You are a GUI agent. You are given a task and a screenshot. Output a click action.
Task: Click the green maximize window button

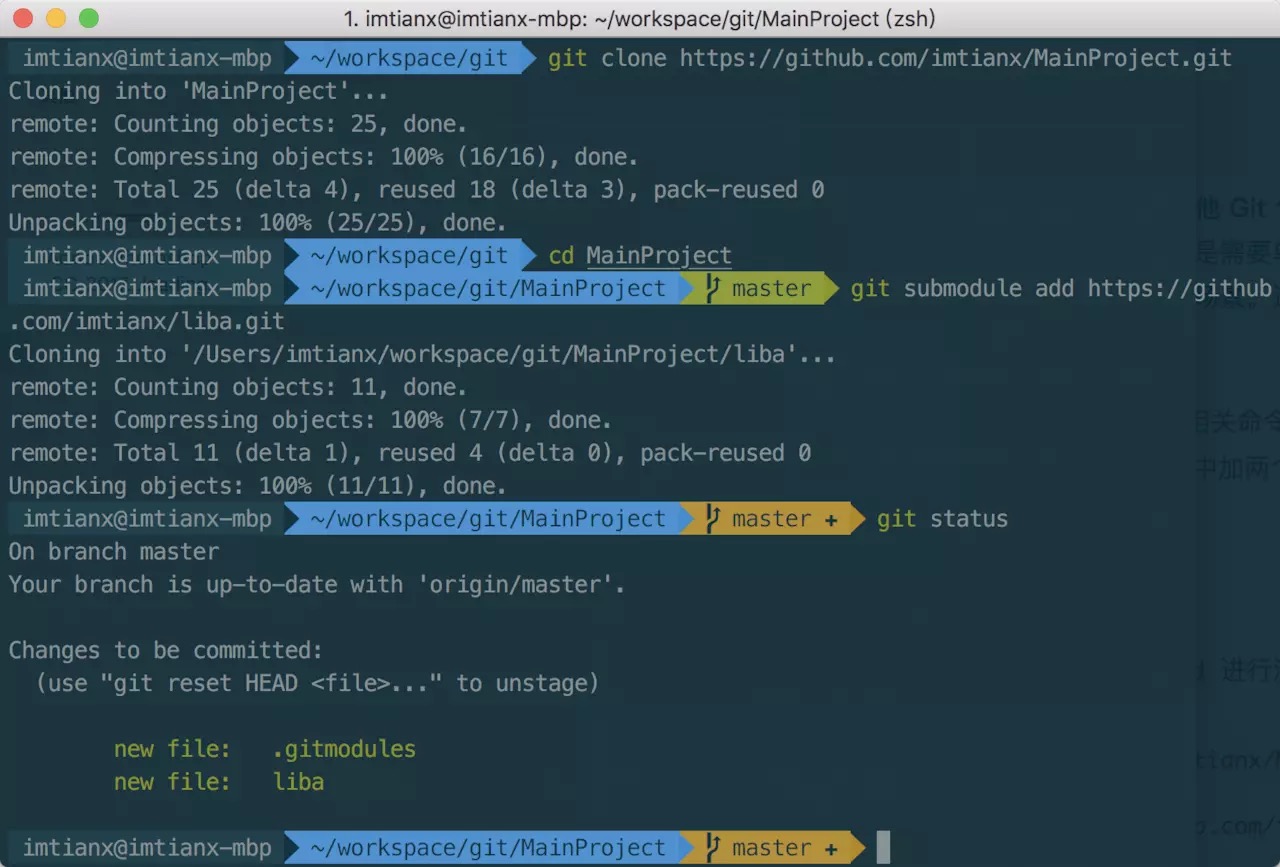coord(88,18)
